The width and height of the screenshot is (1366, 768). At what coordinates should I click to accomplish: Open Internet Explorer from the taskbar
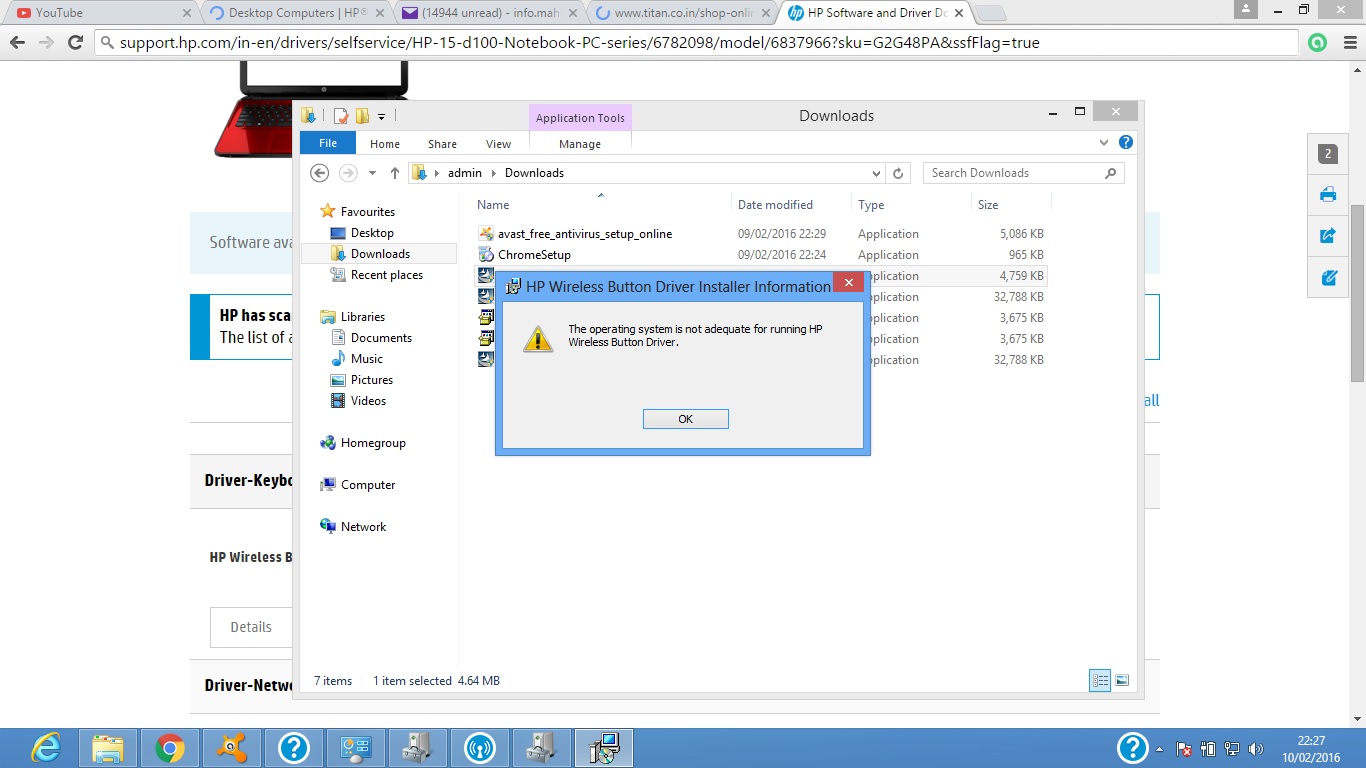click(46, 748)
